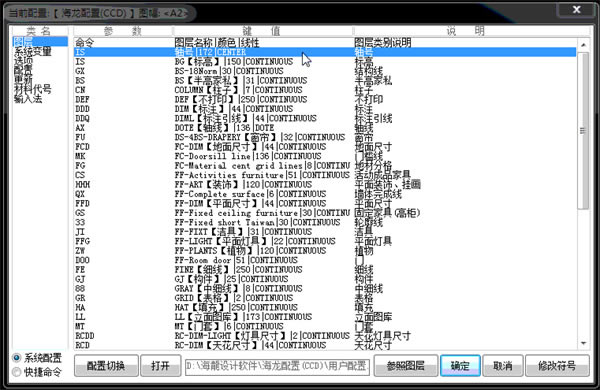Screen dimensions: 600x390
Task: Select the LL【立面图库】row
Action: point(325,317)
